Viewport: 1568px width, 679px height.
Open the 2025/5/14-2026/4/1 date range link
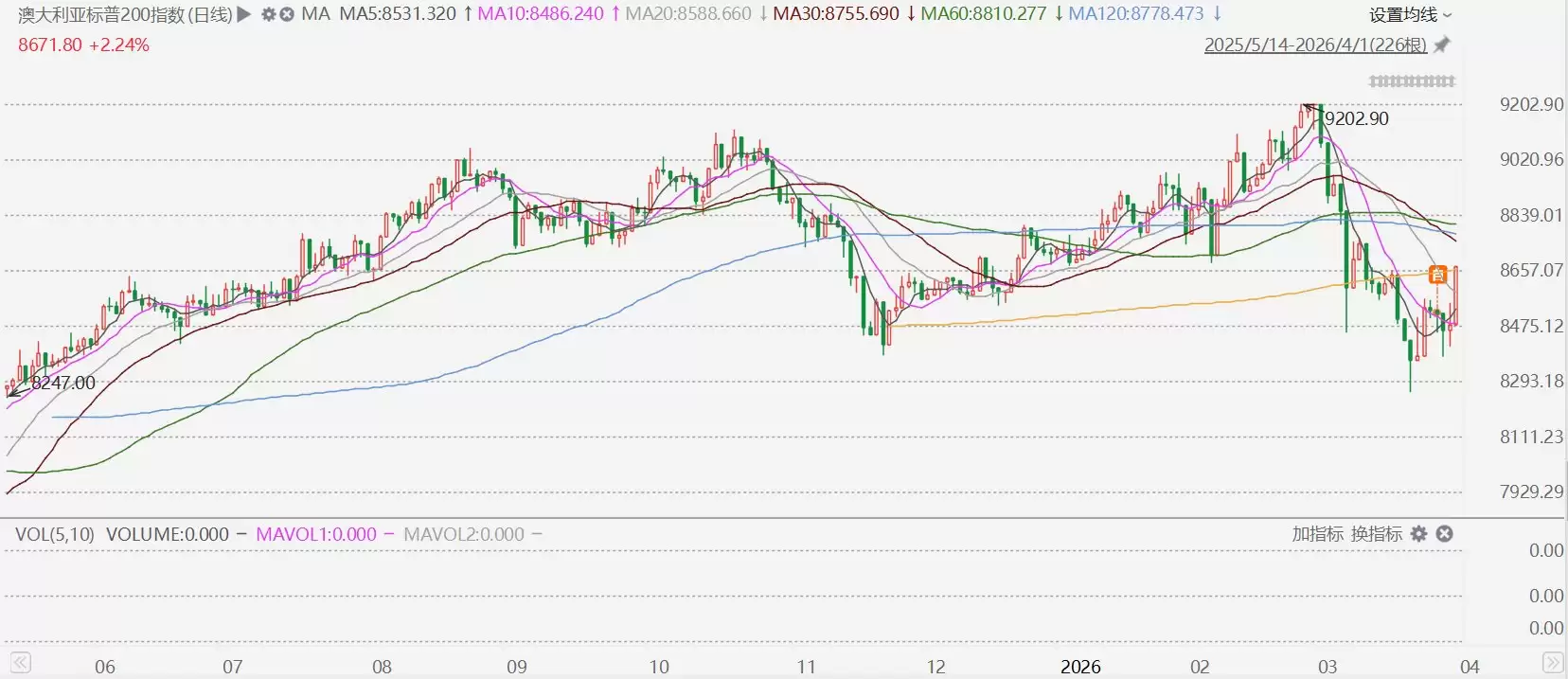pos(1314,45)
